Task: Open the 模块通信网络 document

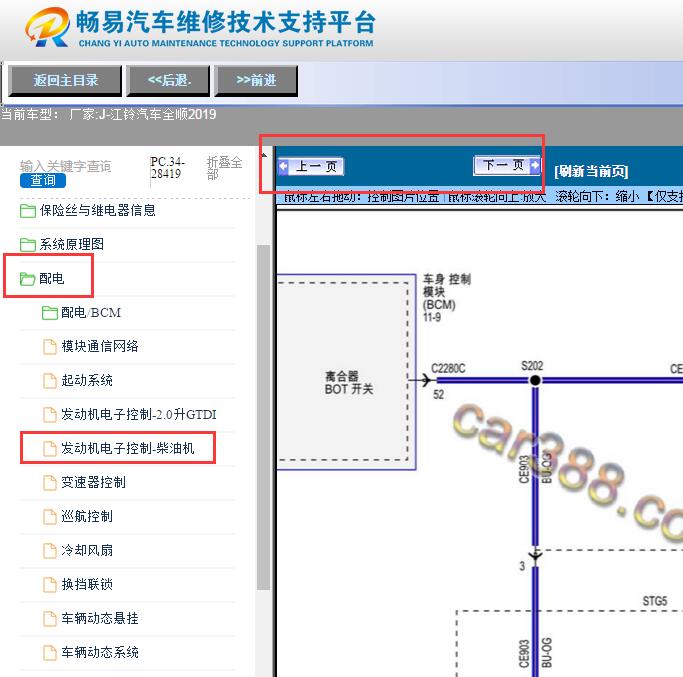Action: (x=100, y=346)
